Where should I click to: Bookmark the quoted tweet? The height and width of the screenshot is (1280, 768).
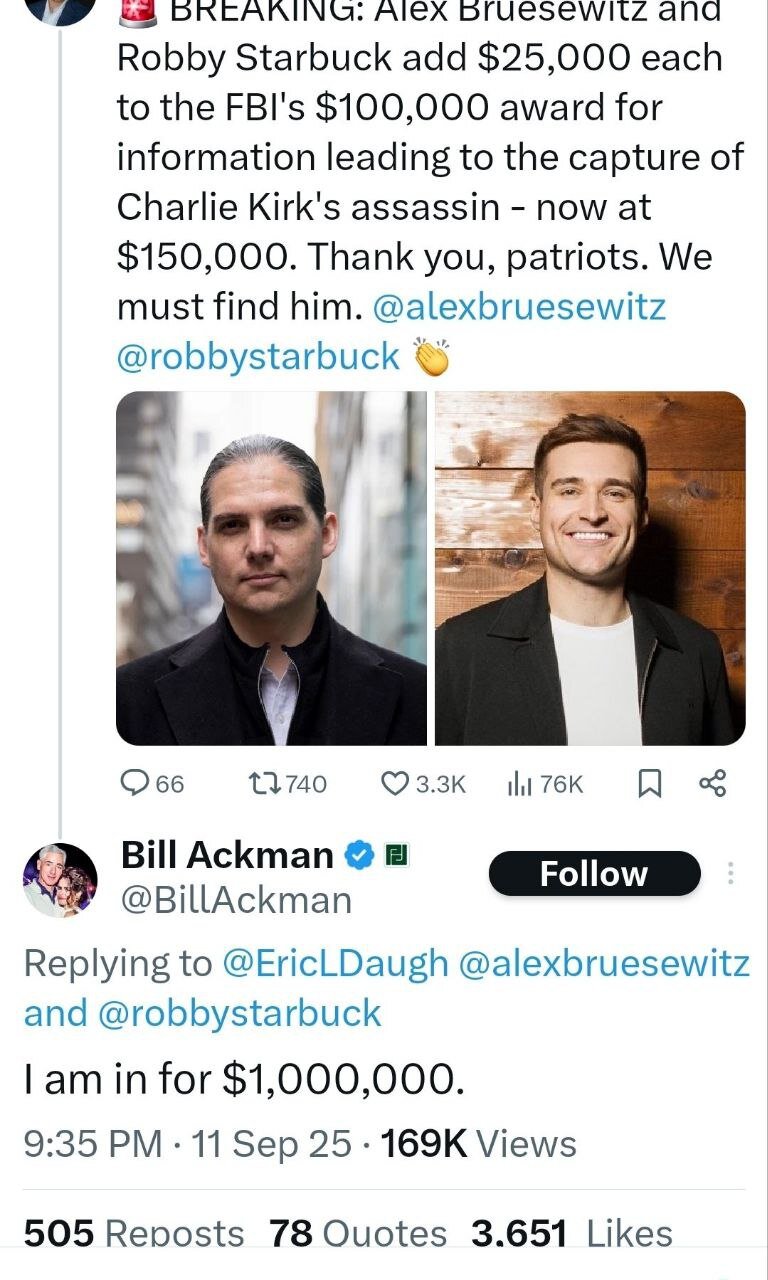(x=650, y=785)
